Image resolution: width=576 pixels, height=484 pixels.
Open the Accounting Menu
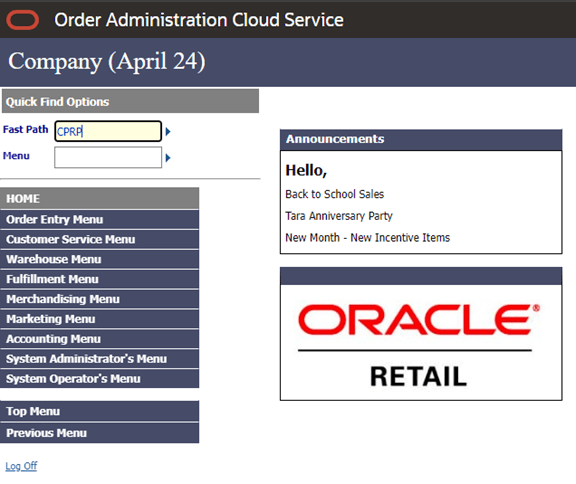[100, 339]
